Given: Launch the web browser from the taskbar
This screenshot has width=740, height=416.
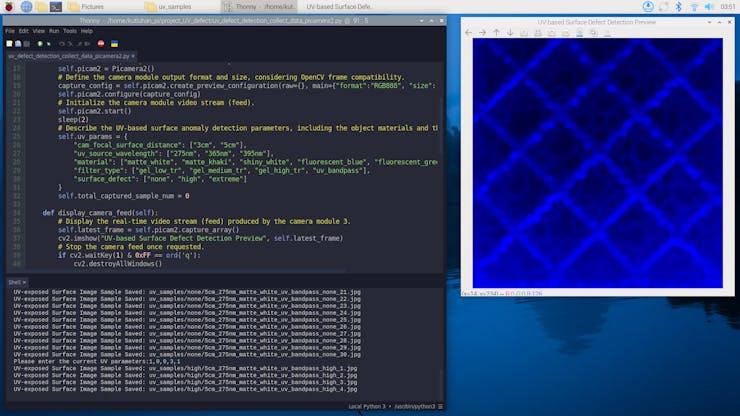Looking at the screenshot, I should (x=26, y=7).
